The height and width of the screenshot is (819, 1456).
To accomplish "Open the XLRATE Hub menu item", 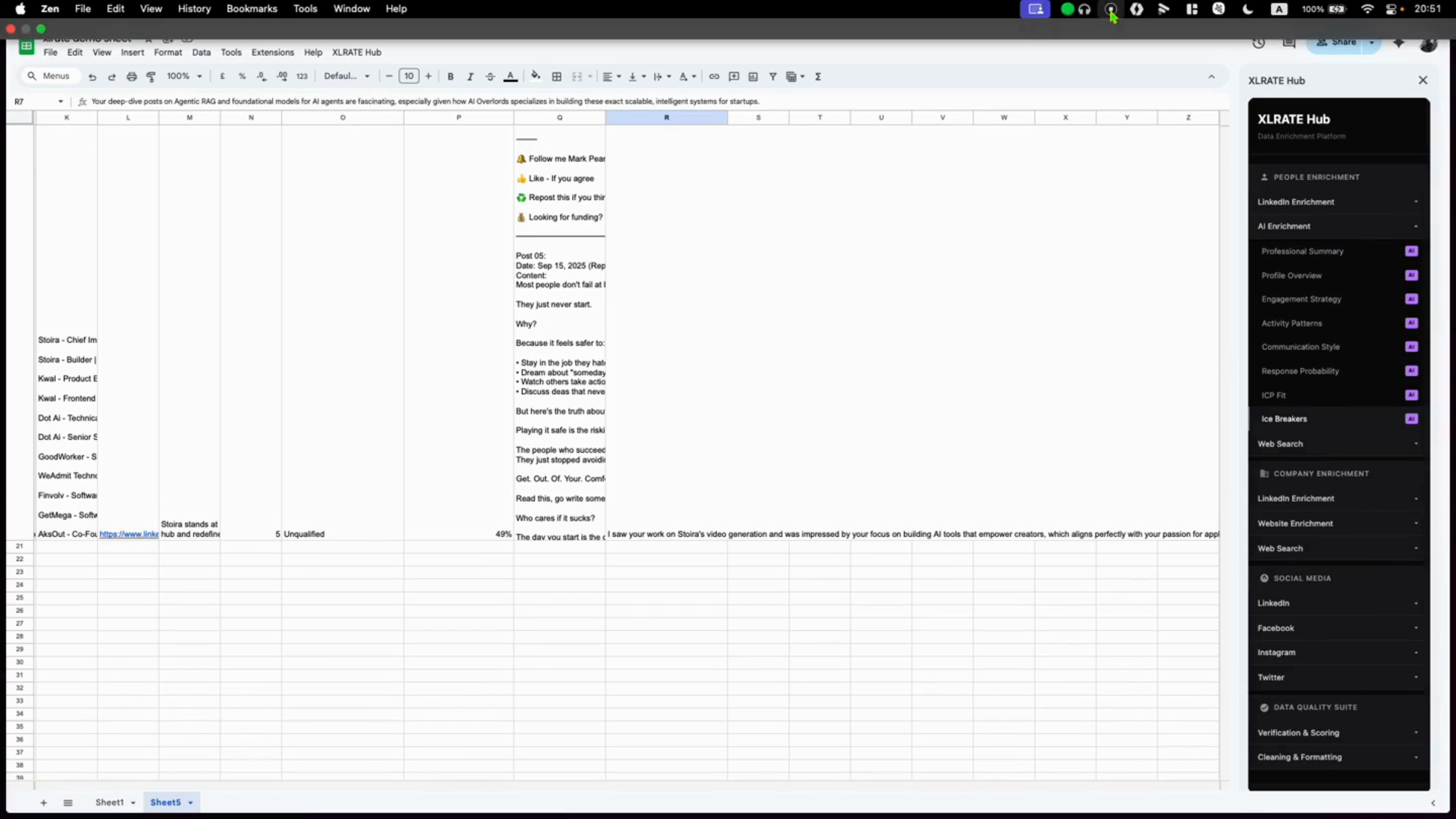I will tap(356, 52).
